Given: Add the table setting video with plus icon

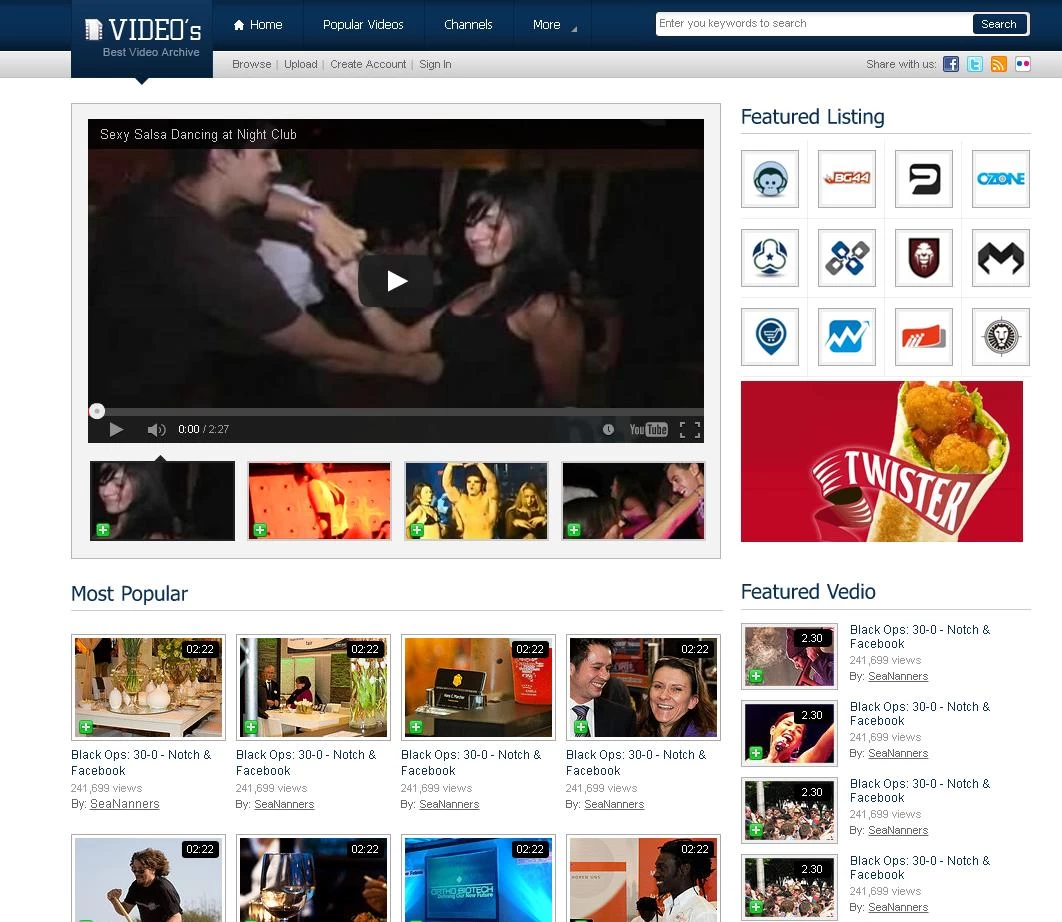Looking at the screenshot, I should pyautogui.click(x=86, y=727).
